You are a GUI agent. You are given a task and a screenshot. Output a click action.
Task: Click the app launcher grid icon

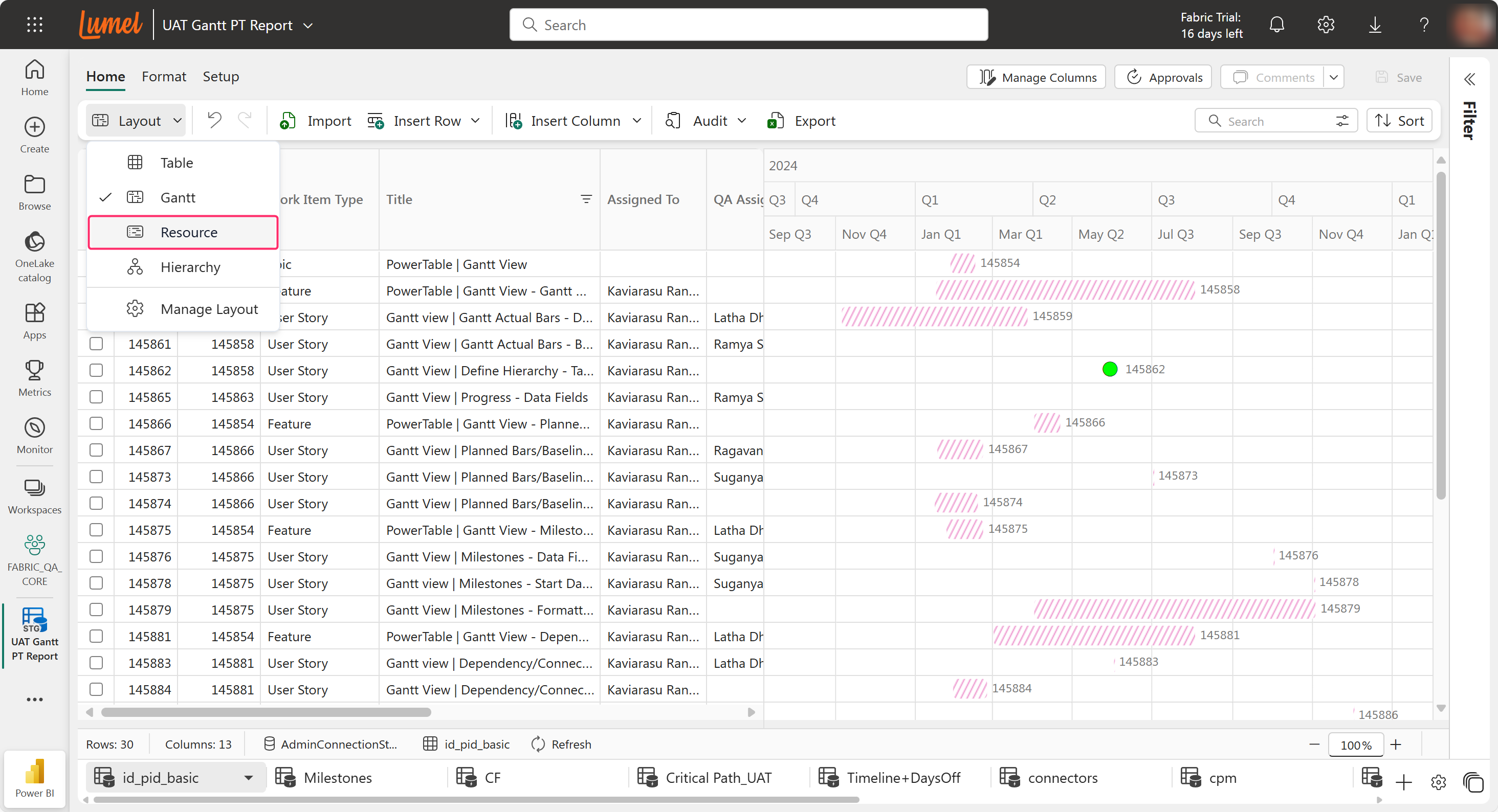35,25
